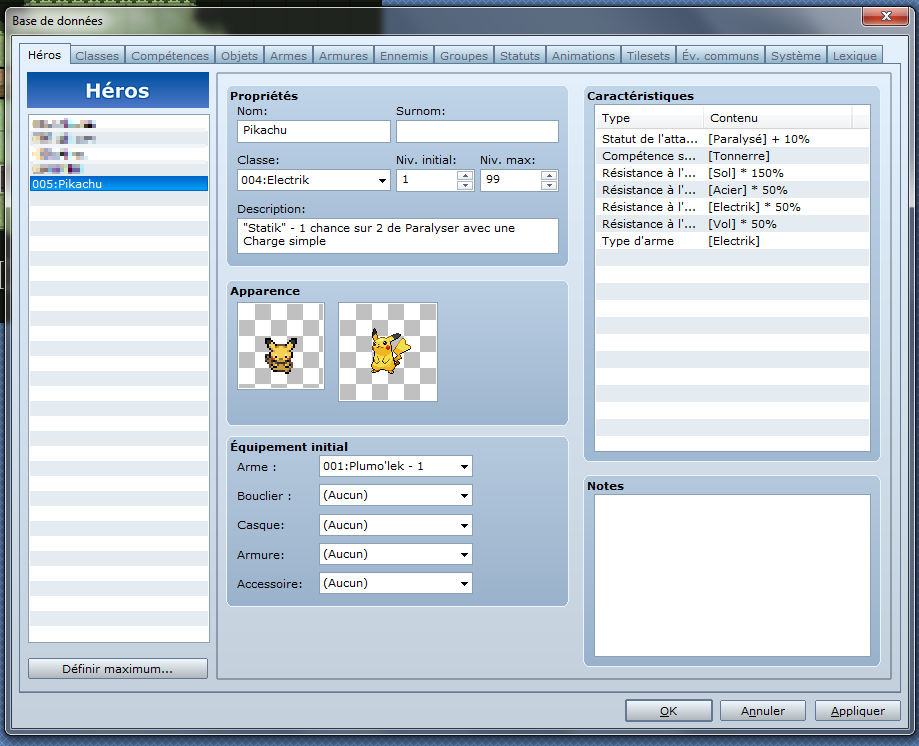Increase the Niv. initial value with up arrow
This screenshot has width=919, height=746.
(x=464, y=175)
